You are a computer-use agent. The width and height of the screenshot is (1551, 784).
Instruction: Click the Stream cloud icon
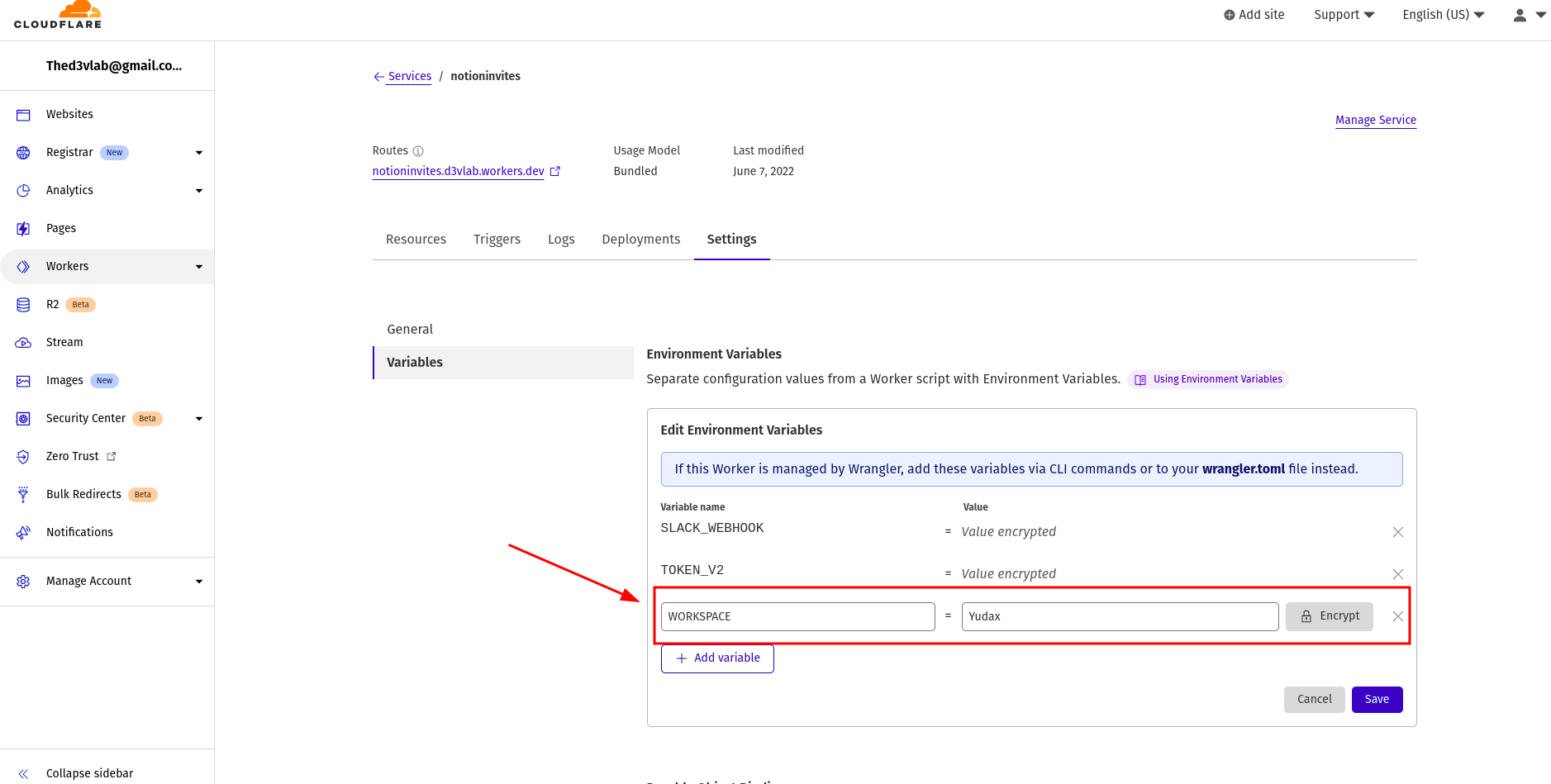pyautogui.click(x=23, y=343)
